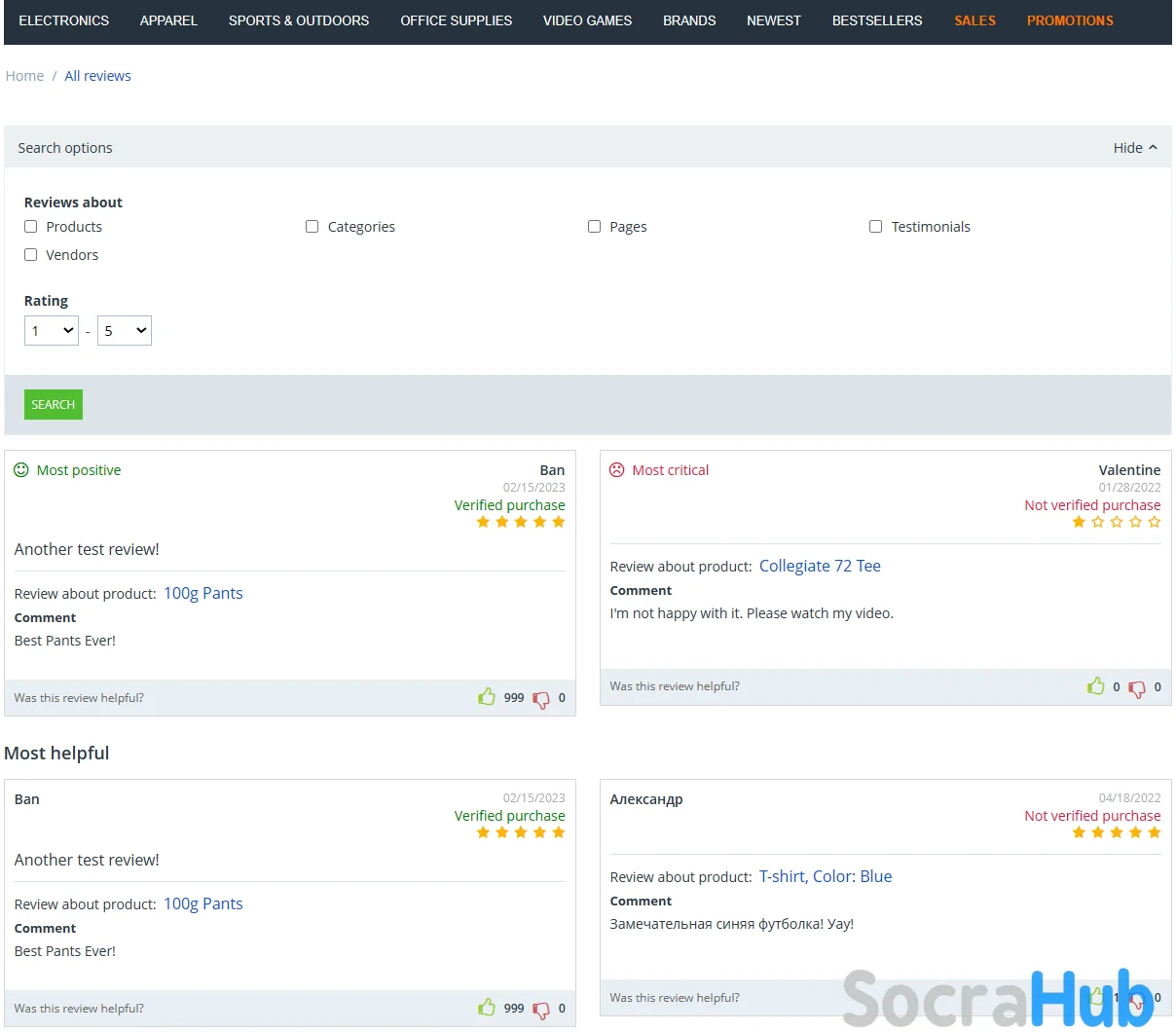Thumbs up Valentine's Collegiate 72 Tee review
The height and width of the screenshot is (1032, 1176).
1096,685
